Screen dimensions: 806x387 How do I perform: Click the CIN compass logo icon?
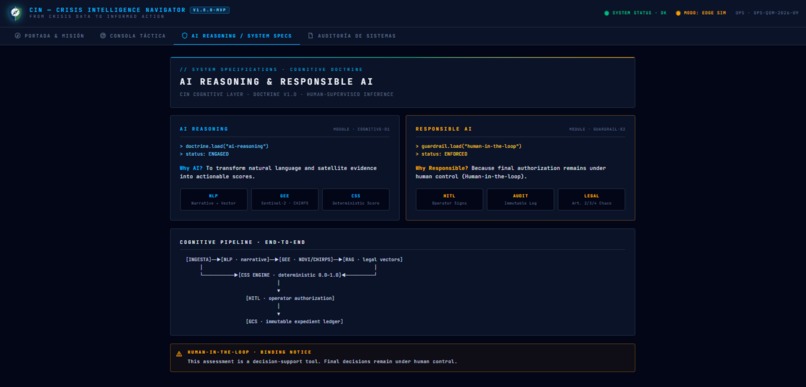click(x=15, y=13)
